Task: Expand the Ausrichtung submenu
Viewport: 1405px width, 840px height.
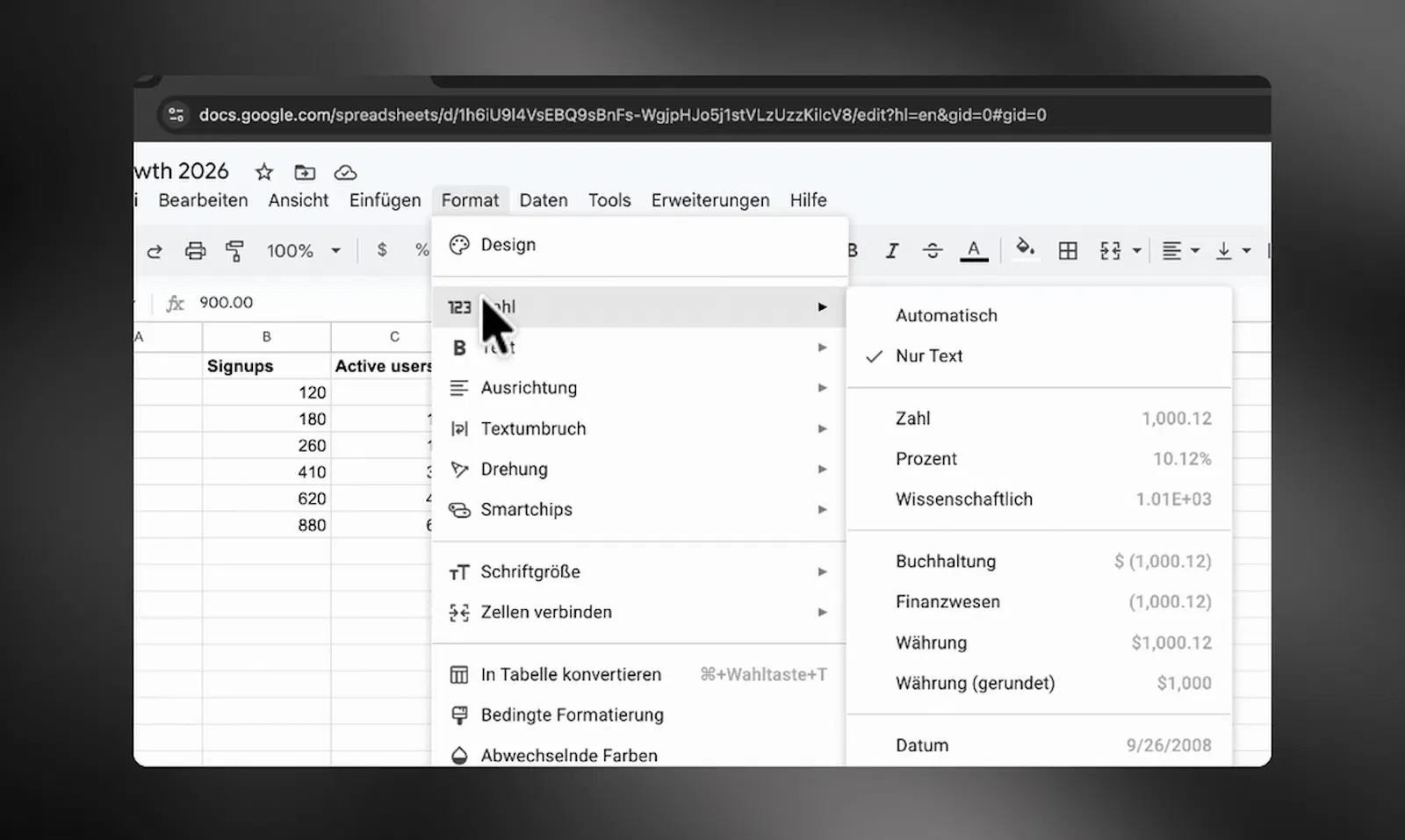Action: pos(639,388)
